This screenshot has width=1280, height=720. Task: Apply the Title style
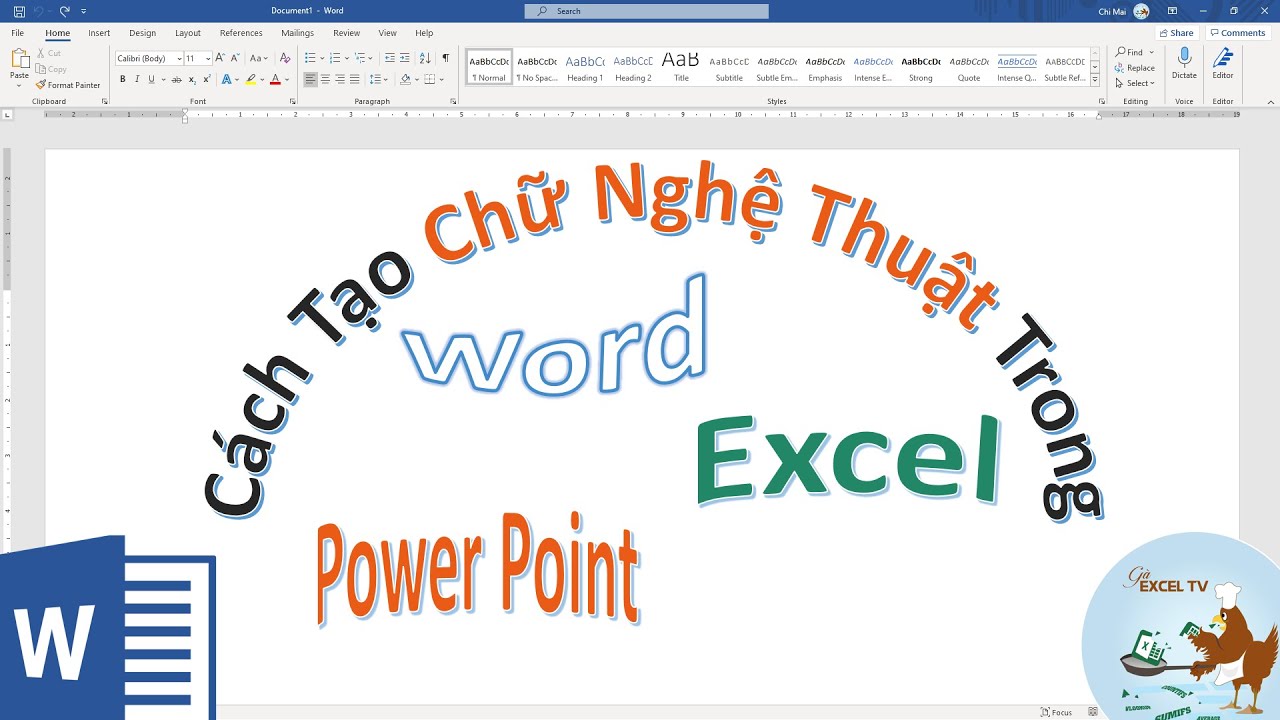681,67
